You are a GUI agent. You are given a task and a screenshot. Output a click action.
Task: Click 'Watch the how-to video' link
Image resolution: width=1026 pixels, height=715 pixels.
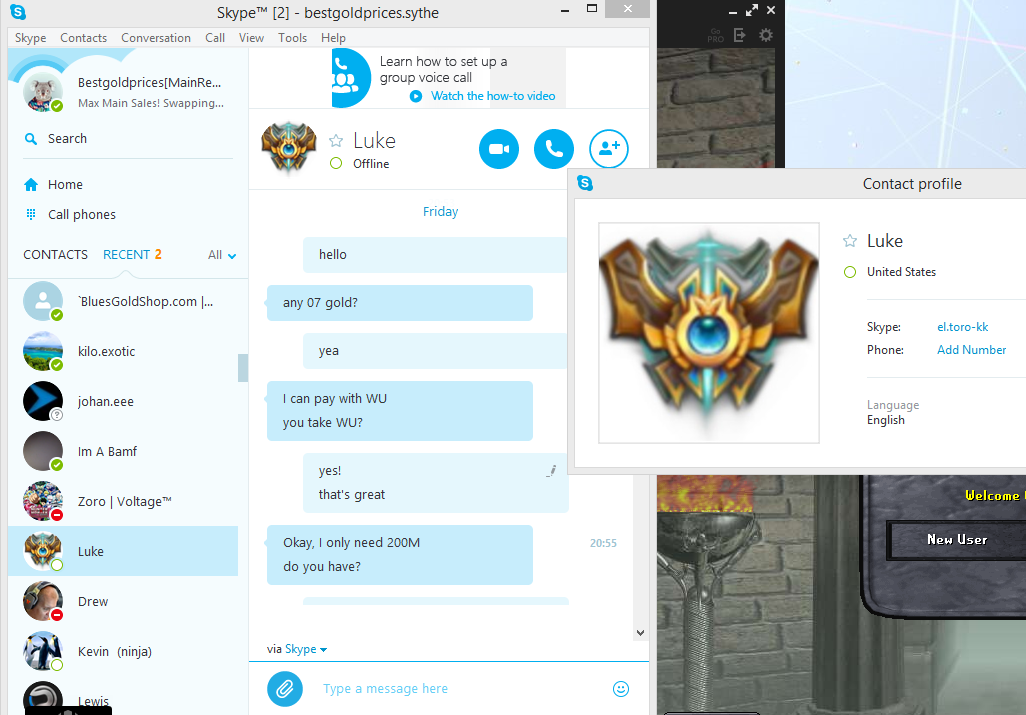pos(493,96)
